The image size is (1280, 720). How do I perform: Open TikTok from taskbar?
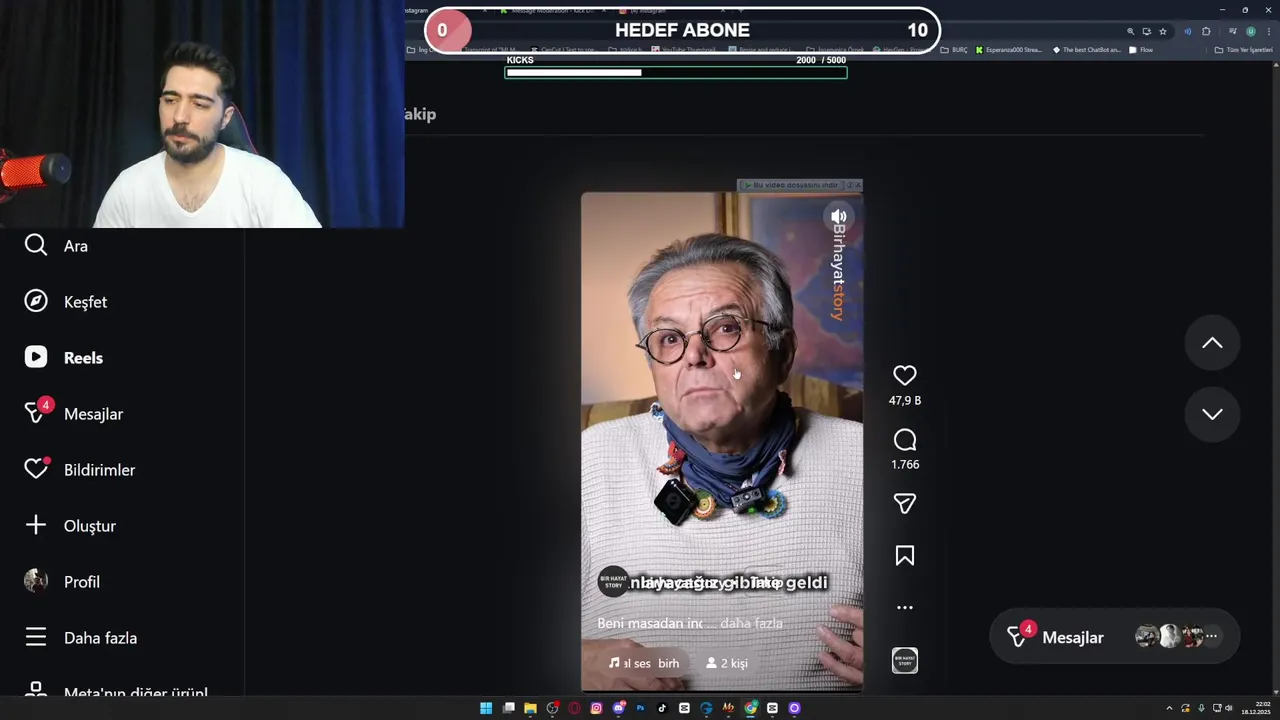point(662,708)
